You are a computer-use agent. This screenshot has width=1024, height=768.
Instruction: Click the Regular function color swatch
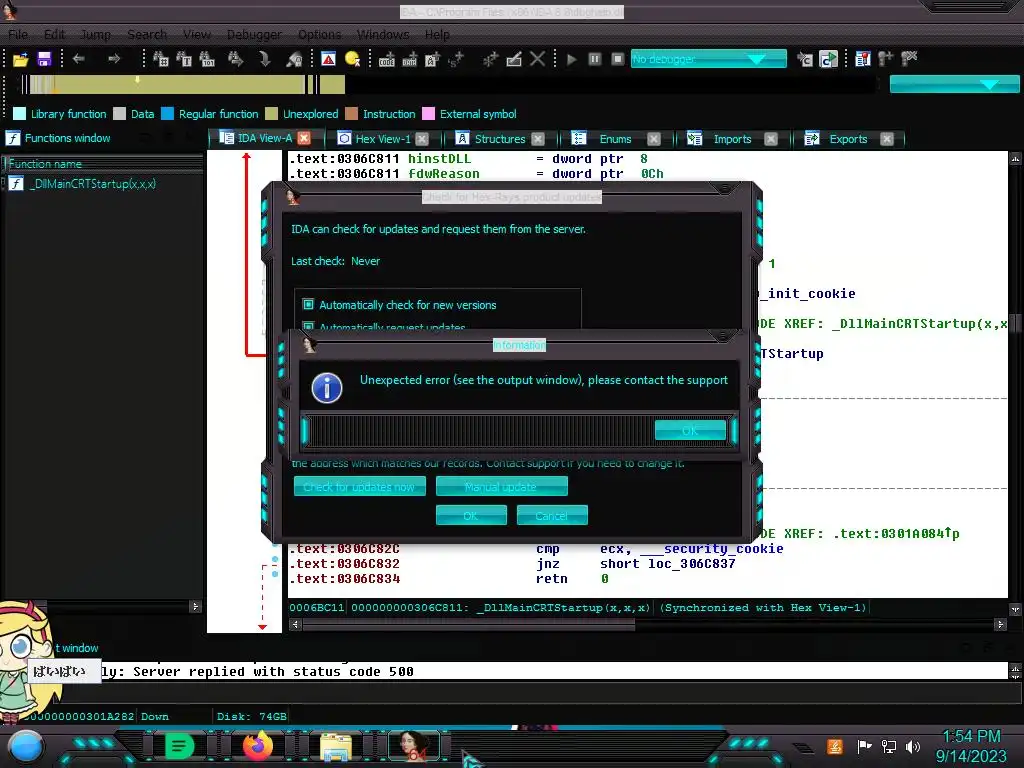[x=167, y=114]
